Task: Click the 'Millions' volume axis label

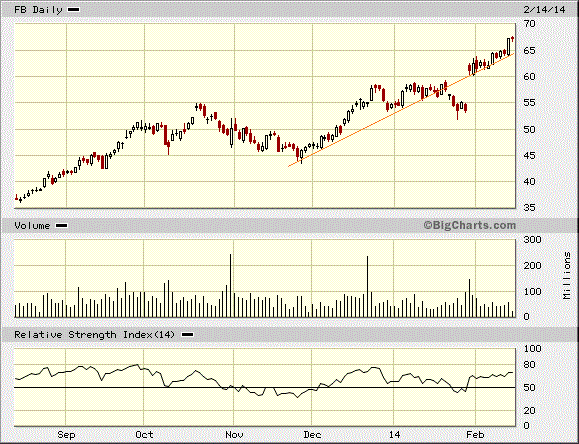Action: point(567,276)
